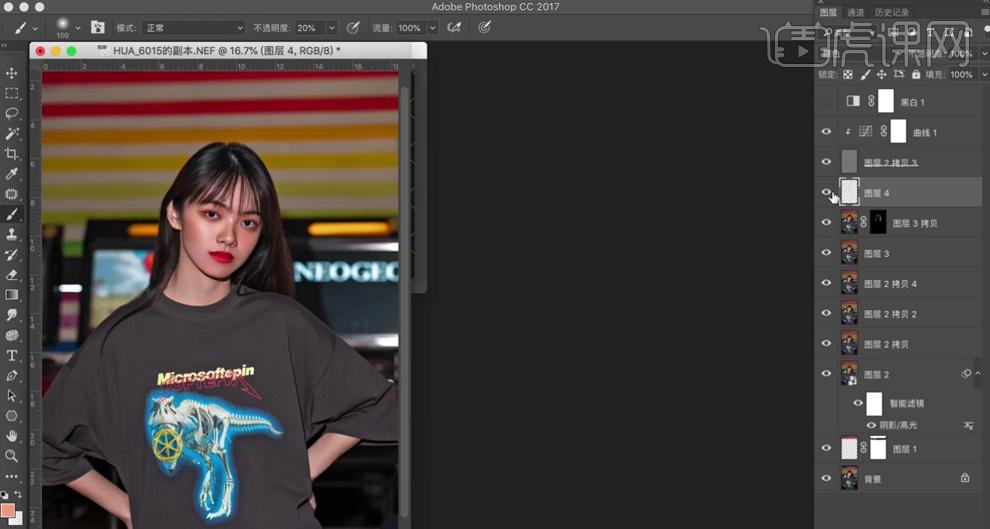Select the 阴影/高光 filter entry
The width and height of the screenshot is (990, 529).
(x=898, y=425)
